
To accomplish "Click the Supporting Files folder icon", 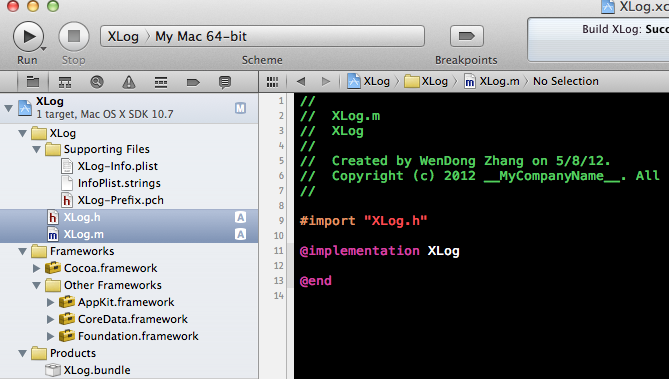I will point(53,149).
